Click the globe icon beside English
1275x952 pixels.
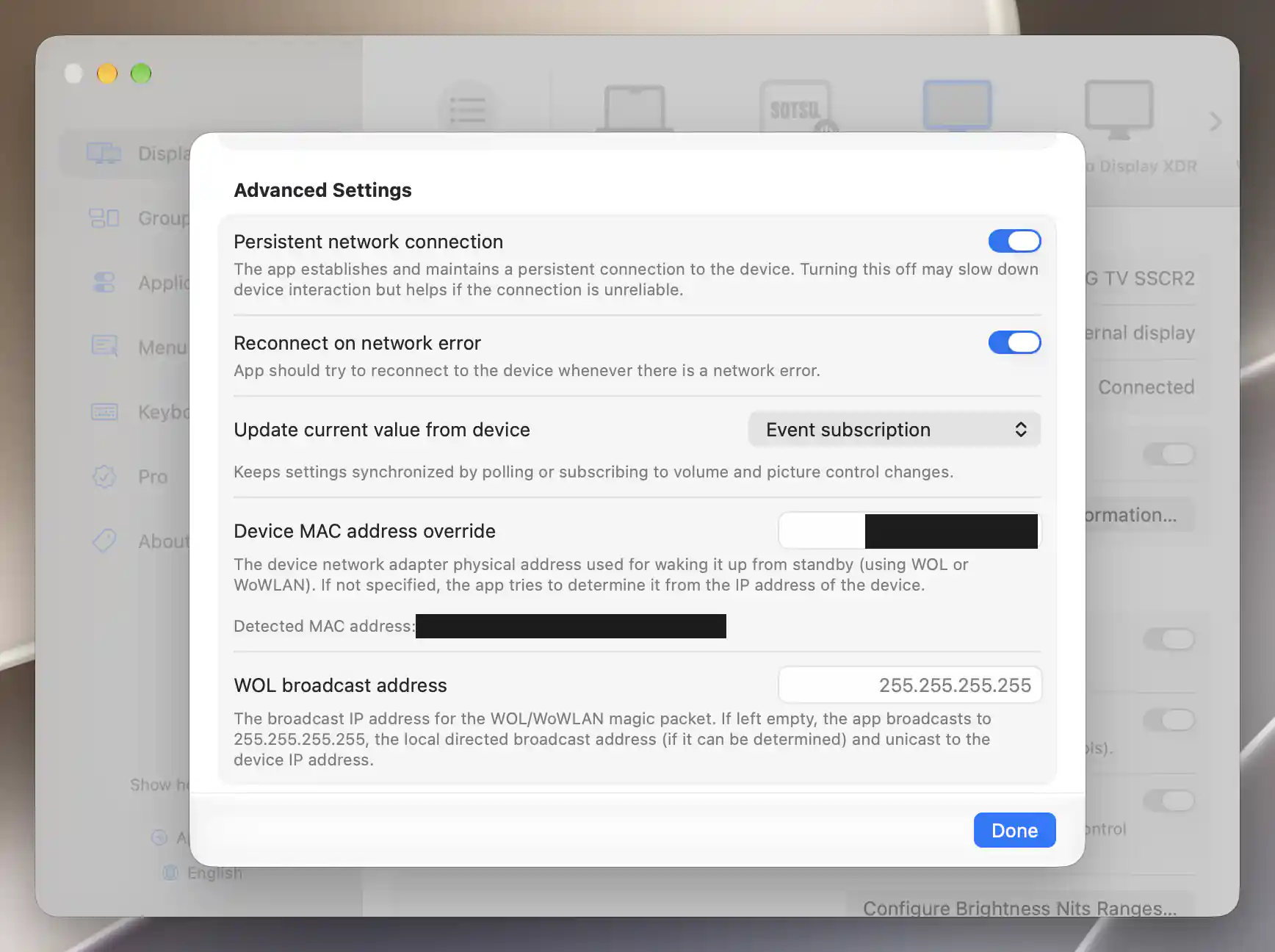170,873
